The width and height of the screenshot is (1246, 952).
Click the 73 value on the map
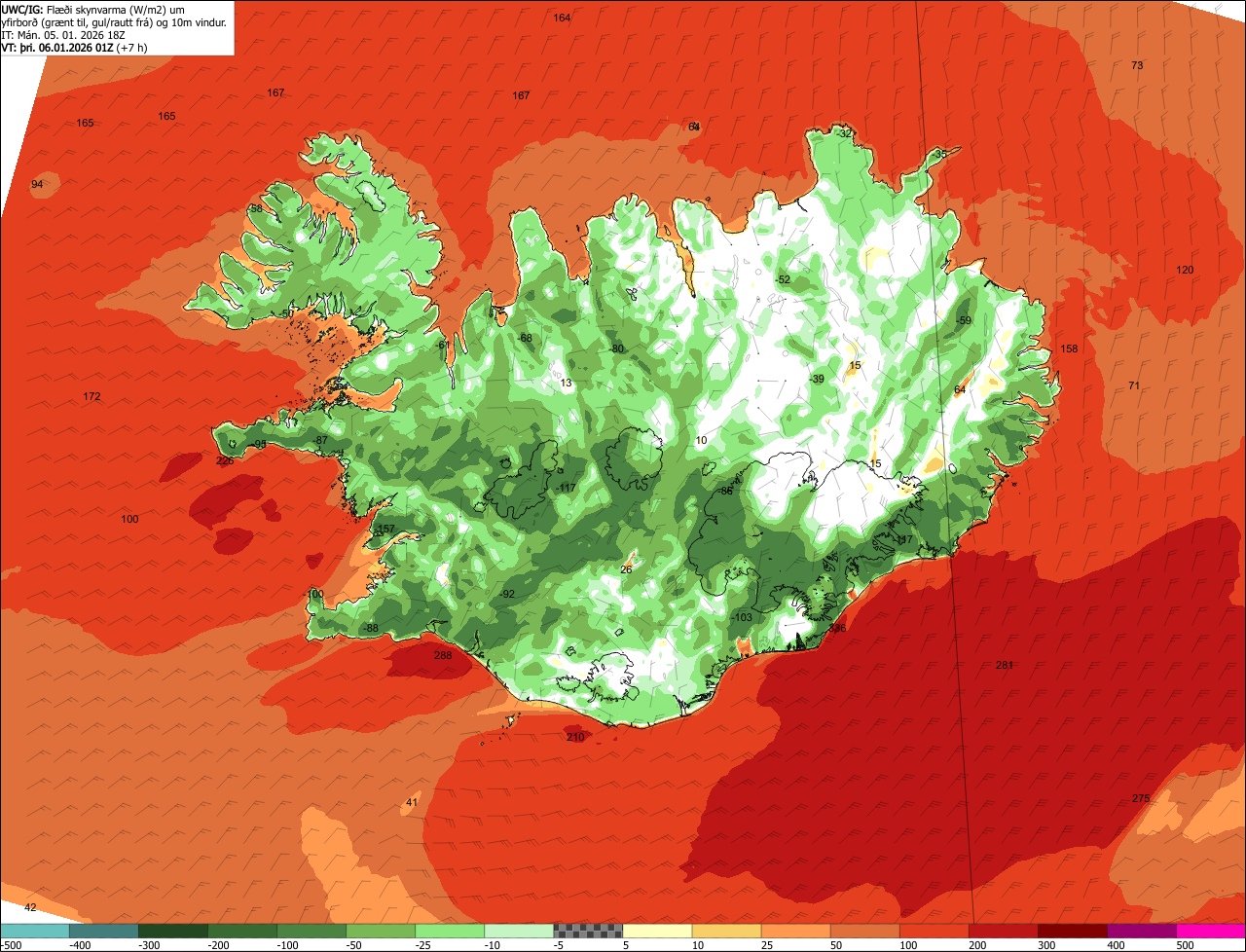click(1137, 65)
